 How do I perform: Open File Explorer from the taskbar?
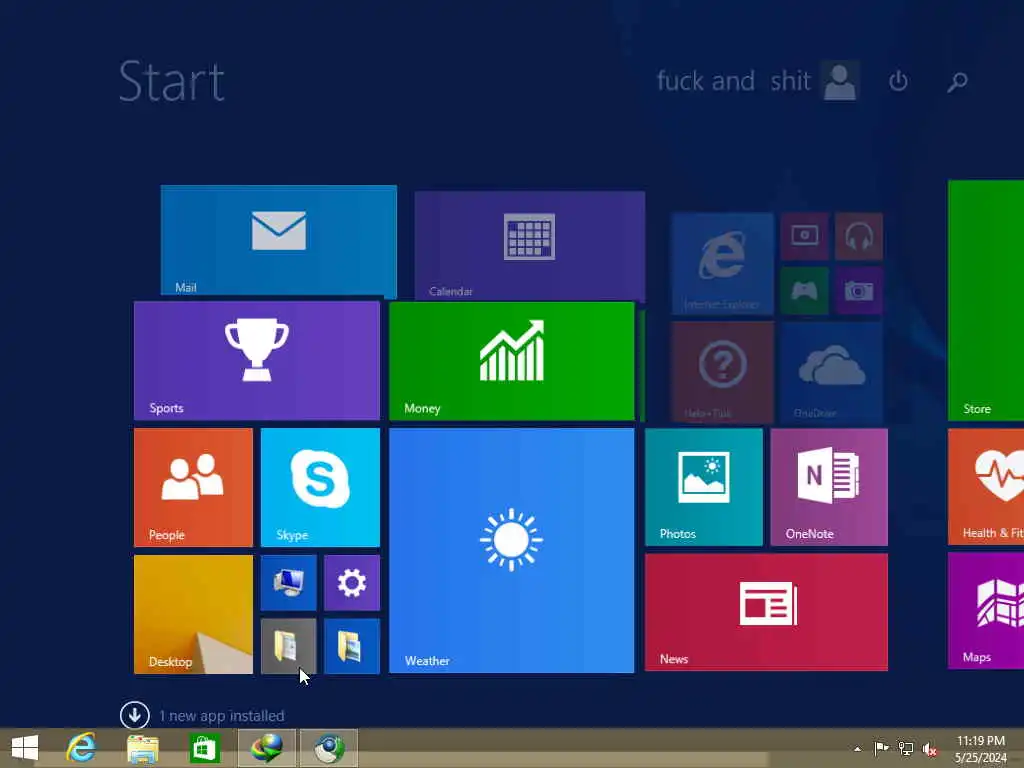pos(142,748)
